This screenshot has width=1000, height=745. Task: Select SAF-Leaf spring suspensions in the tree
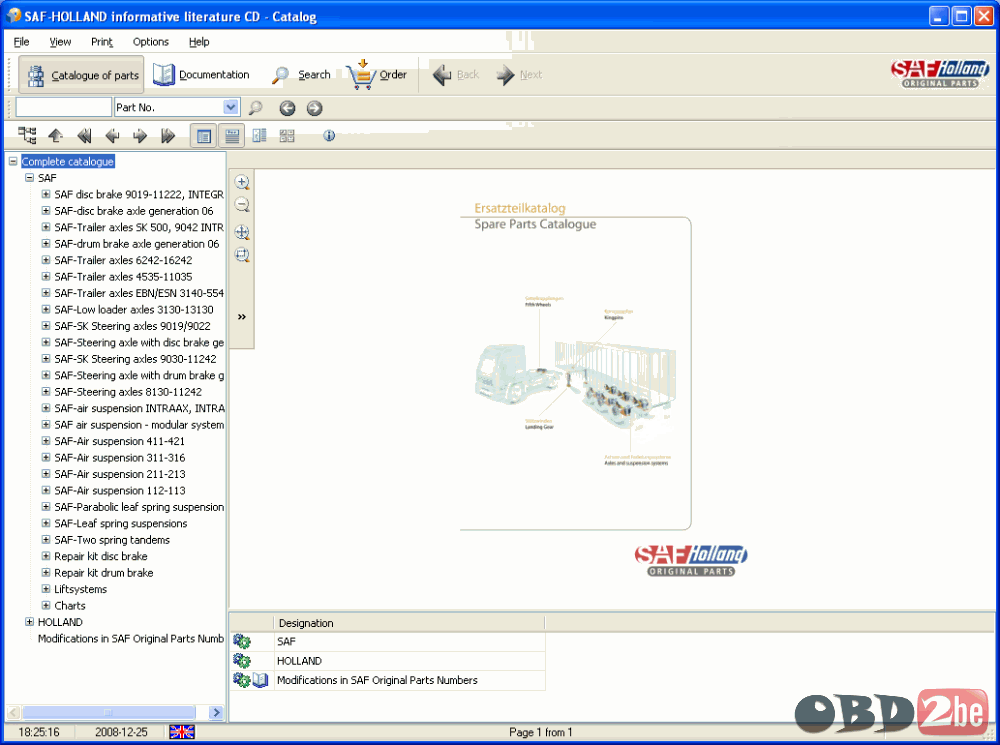(121, 523)
